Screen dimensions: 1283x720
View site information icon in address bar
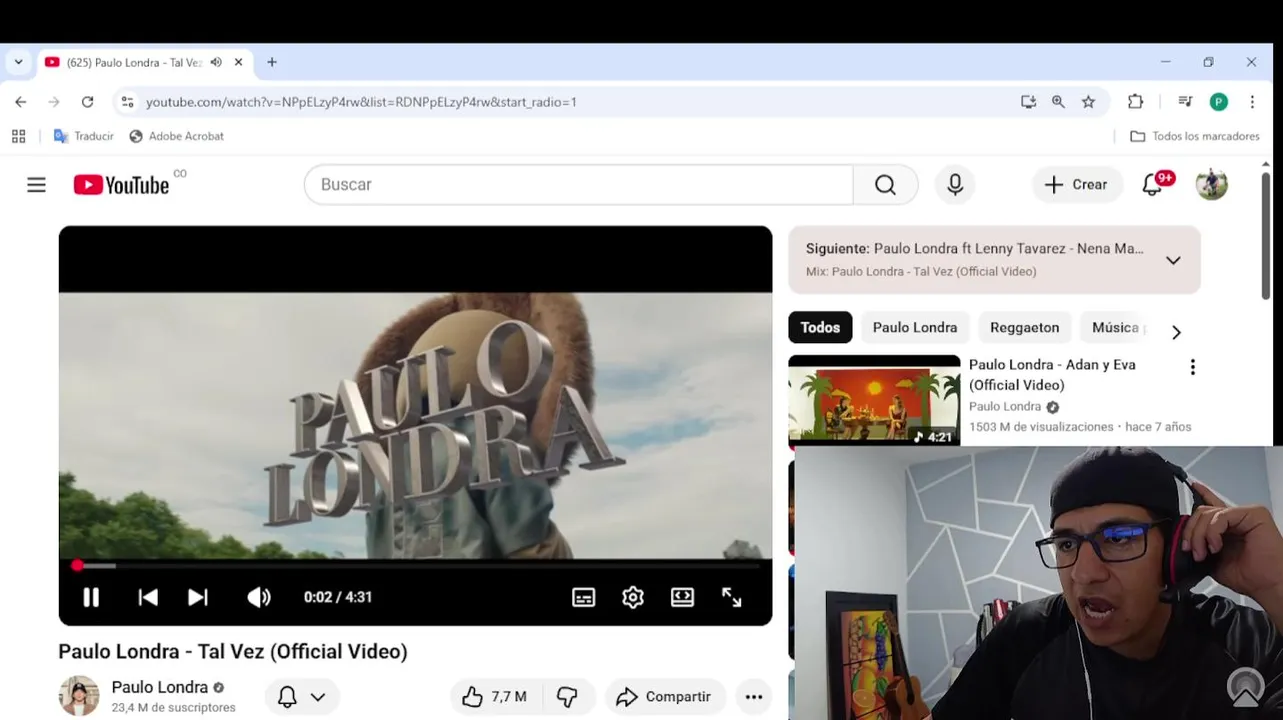click(x=127, y=102)
